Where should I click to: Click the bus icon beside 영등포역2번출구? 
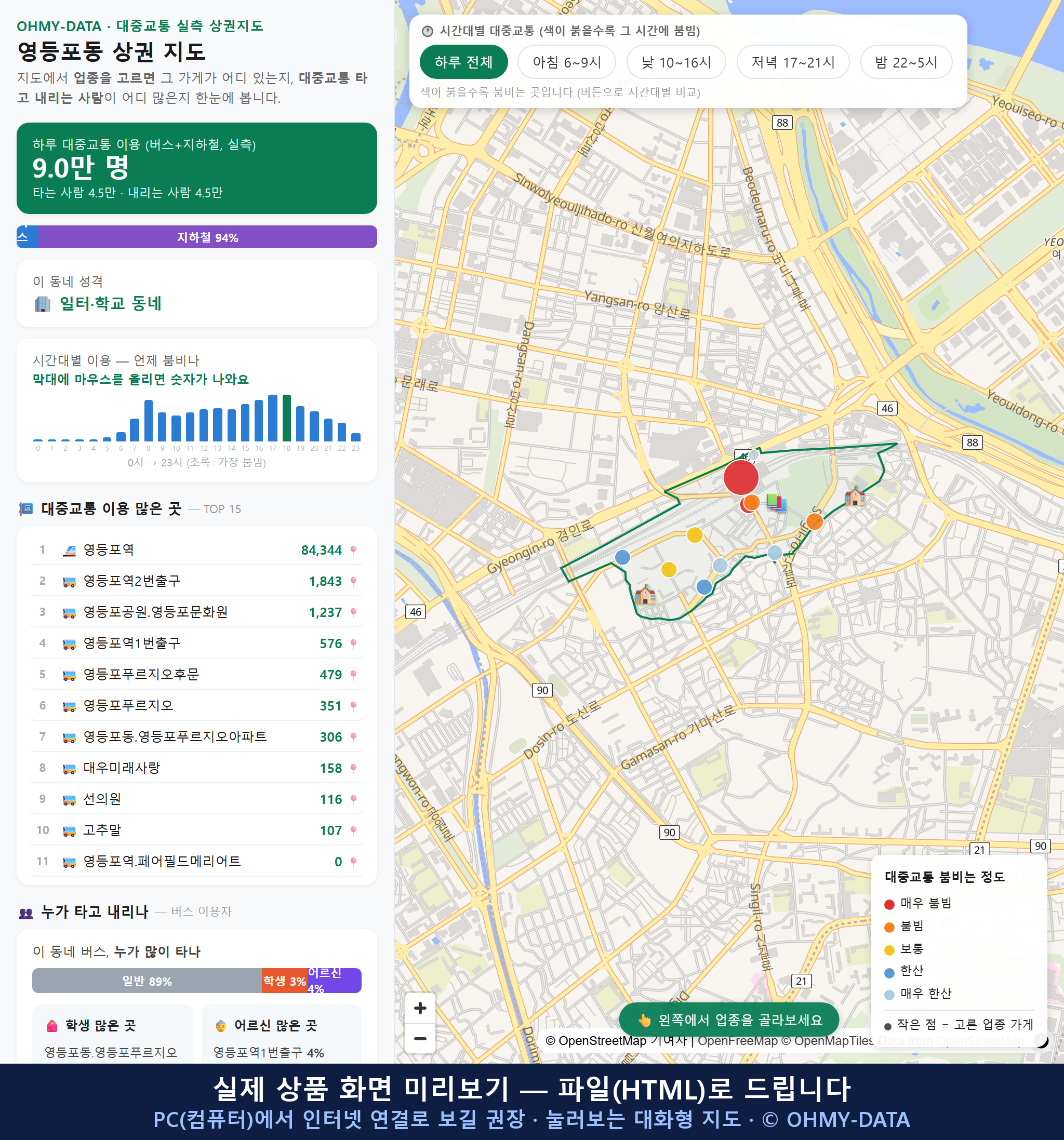click(69, 582)
